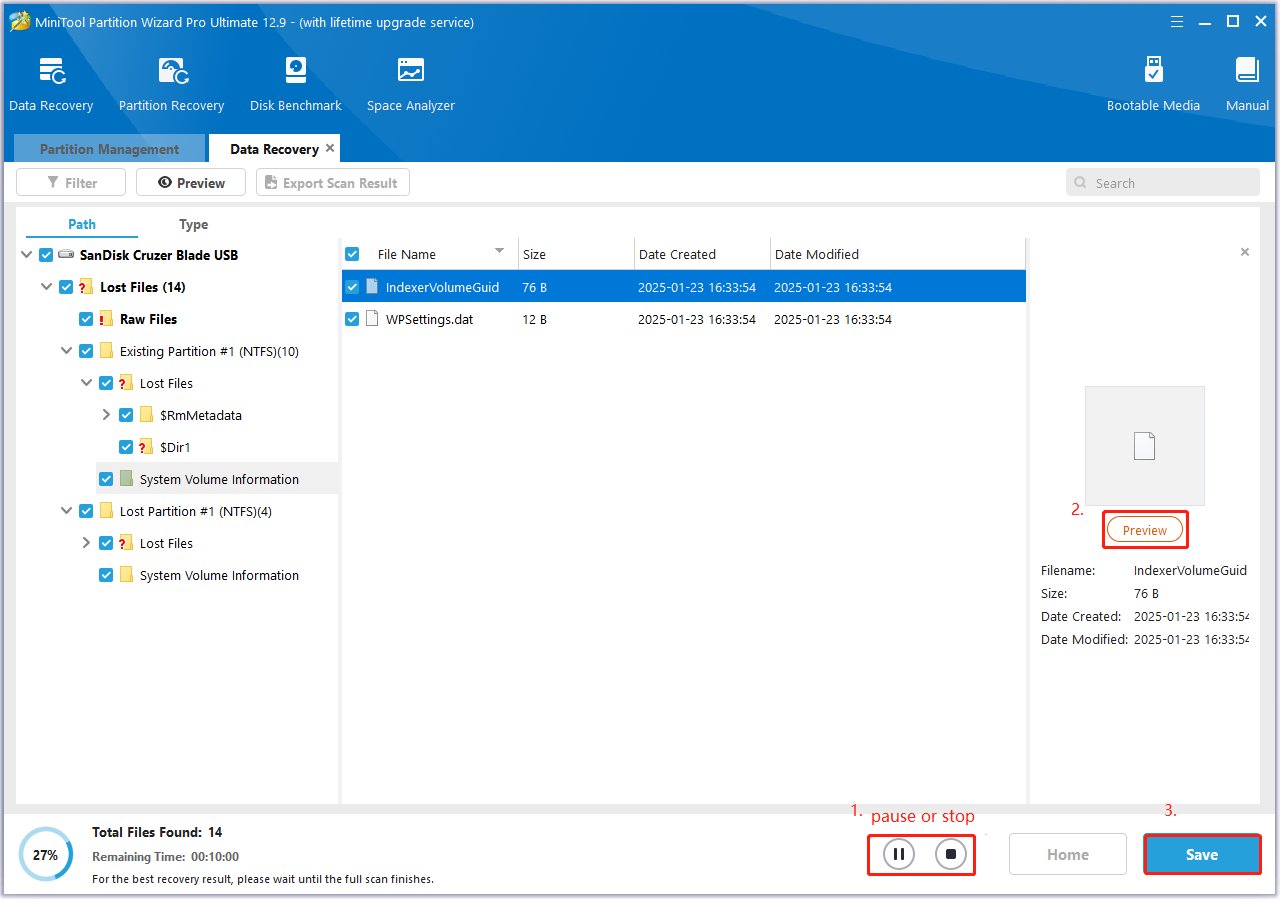Start the Space Analyzer tool
The image size is (1280, 903).
pyautogui.click(x=411, y=85)
